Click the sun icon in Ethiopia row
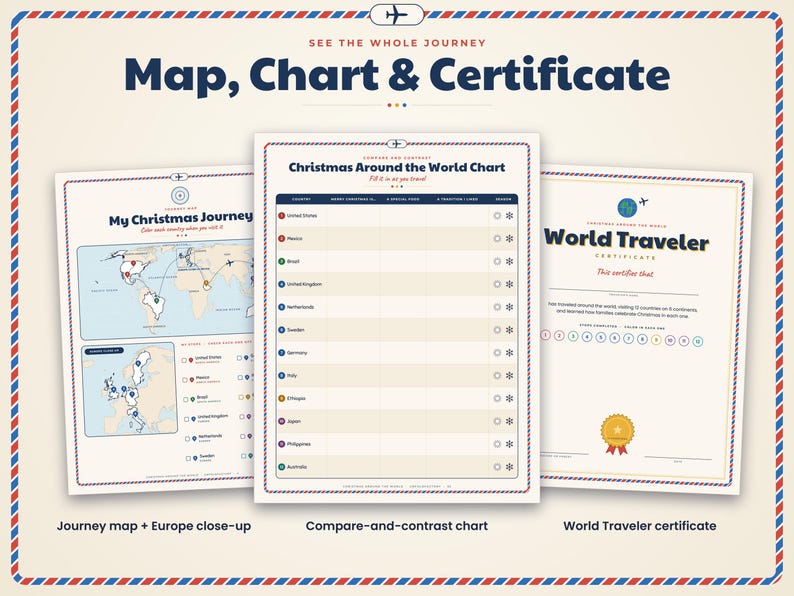Viewport: 794px width, 596px height. click(497, 399)
